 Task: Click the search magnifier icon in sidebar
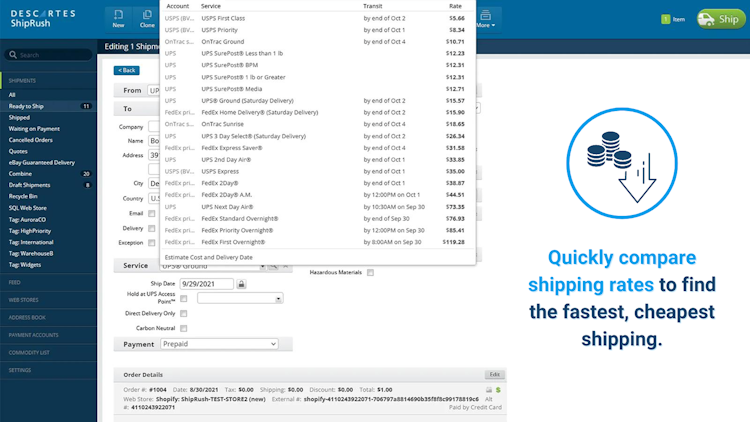(x=13, y=55)
